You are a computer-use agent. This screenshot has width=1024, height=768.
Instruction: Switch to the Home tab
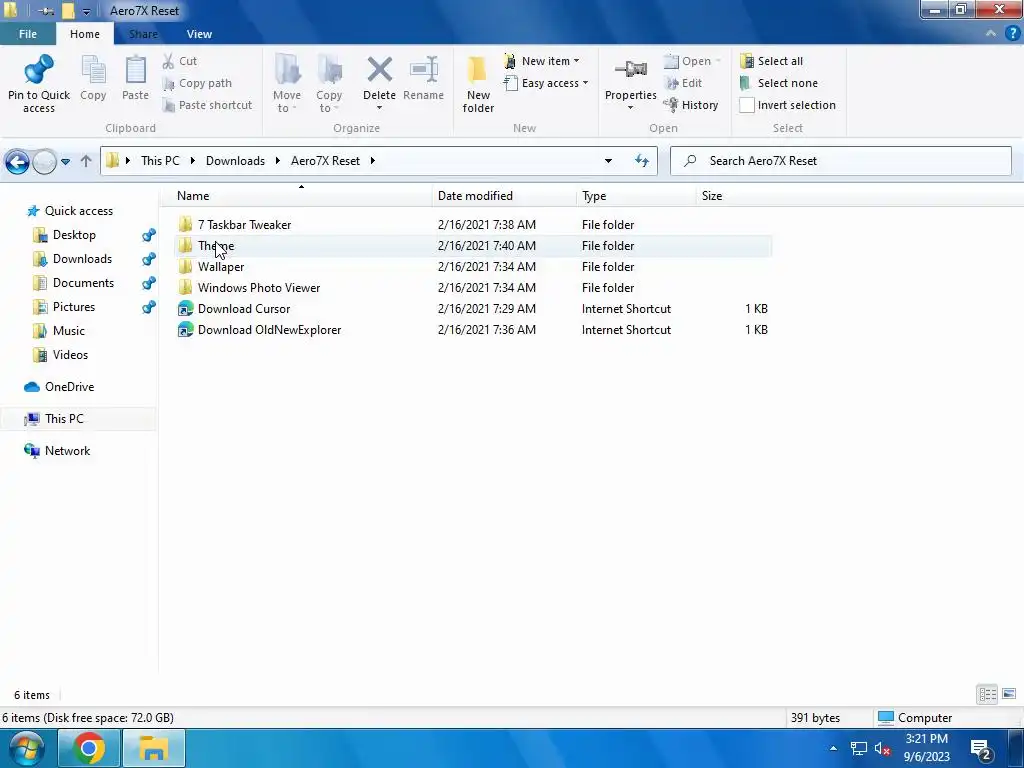pos(85,34)
